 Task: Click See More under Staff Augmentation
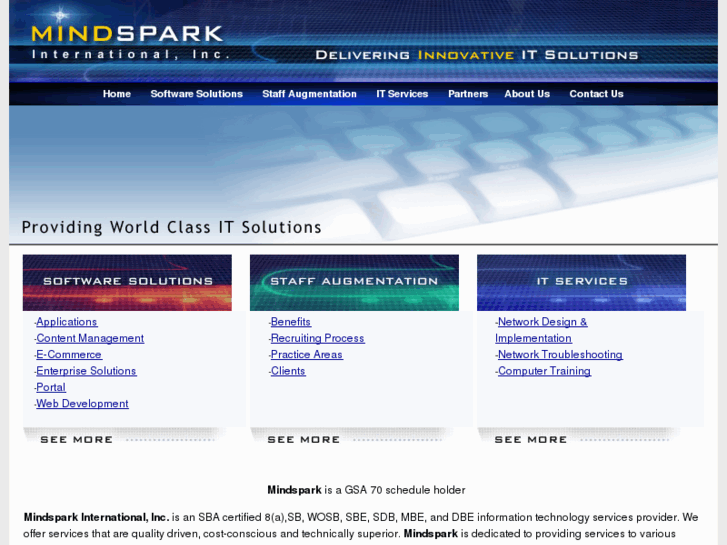pos(304,439)
